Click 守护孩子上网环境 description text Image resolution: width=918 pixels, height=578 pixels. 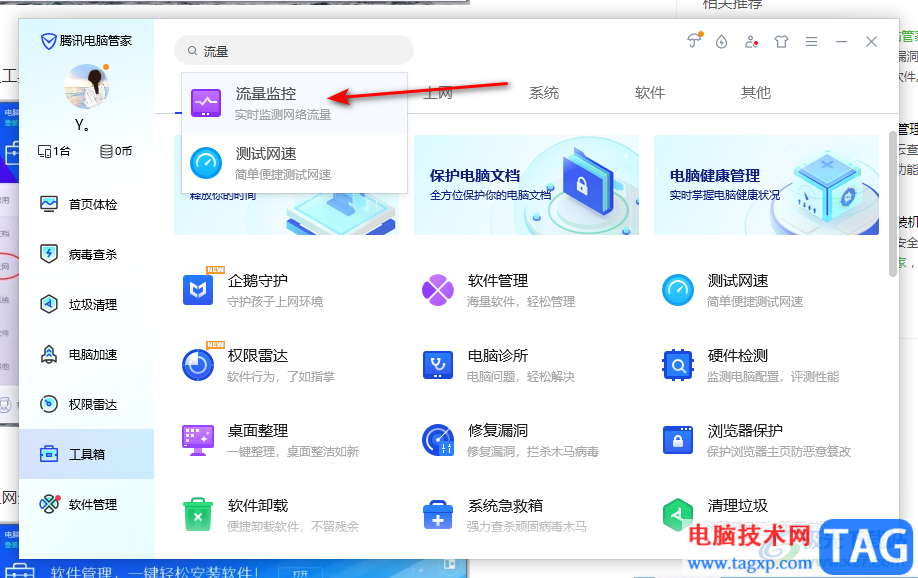(275, 302)
